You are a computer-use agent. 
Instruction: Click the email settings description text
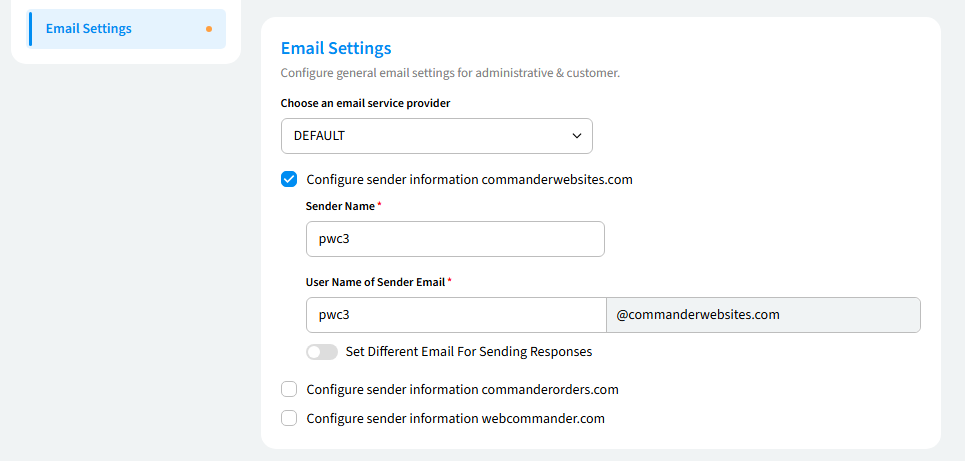(x=450, y=73)
